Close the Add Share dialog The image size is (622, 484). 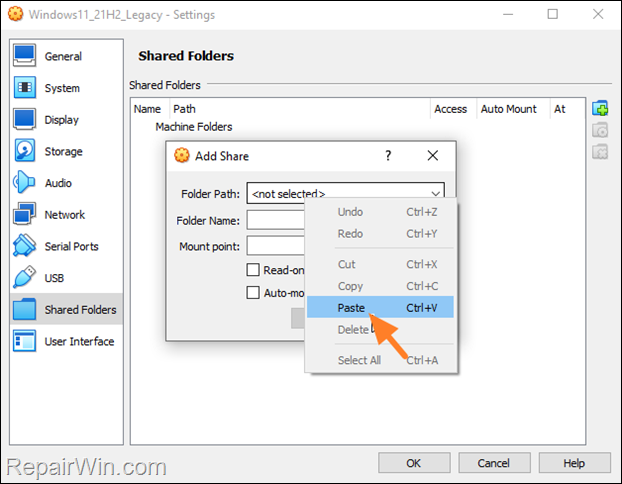tap(433, 156)
